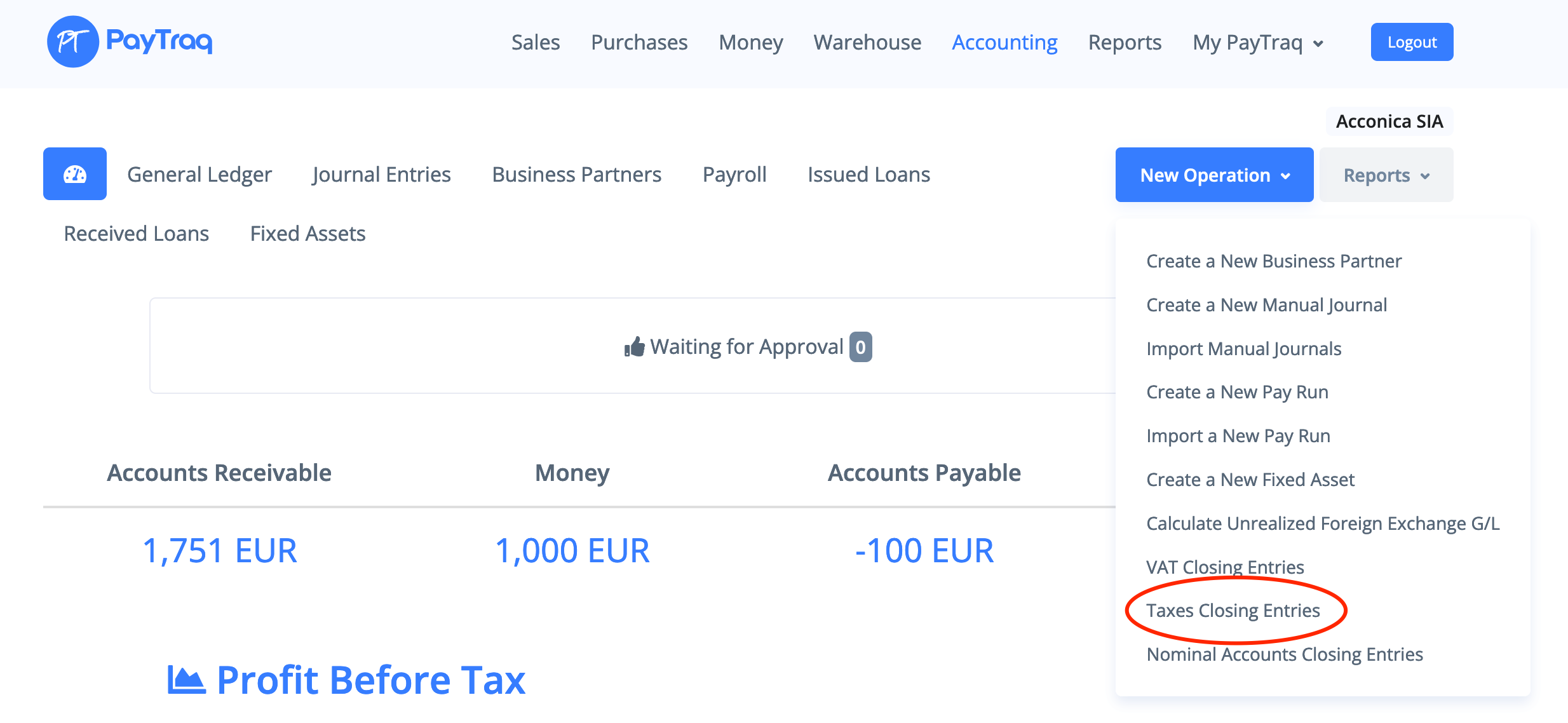This screenshot has width=1568, height=723.
Task: Select Nominal Accounts Closing Entries
Action: [1284, 654]
